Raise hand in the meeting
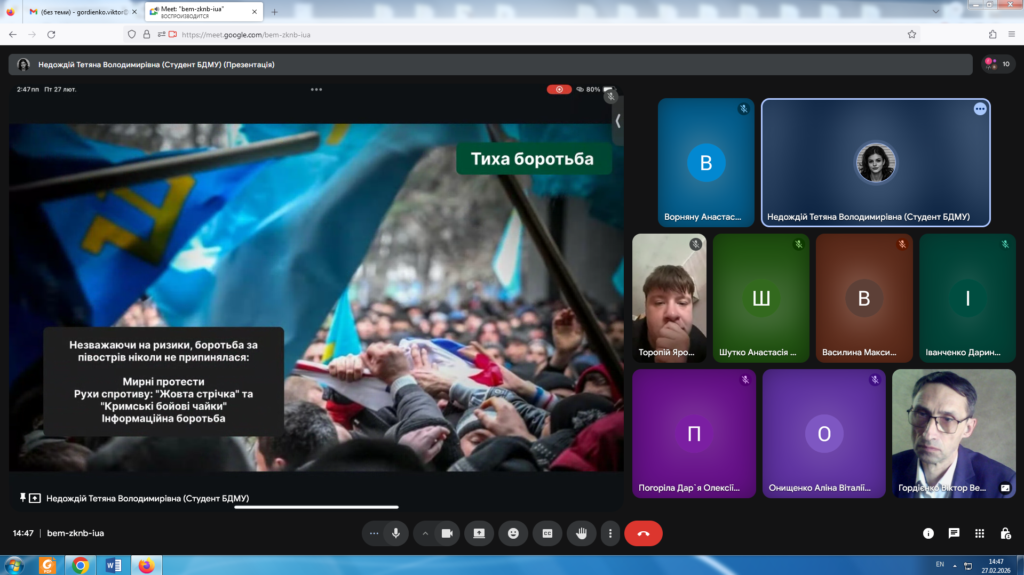This screenshot has height=575, width=1024. [x=581, y=534]
